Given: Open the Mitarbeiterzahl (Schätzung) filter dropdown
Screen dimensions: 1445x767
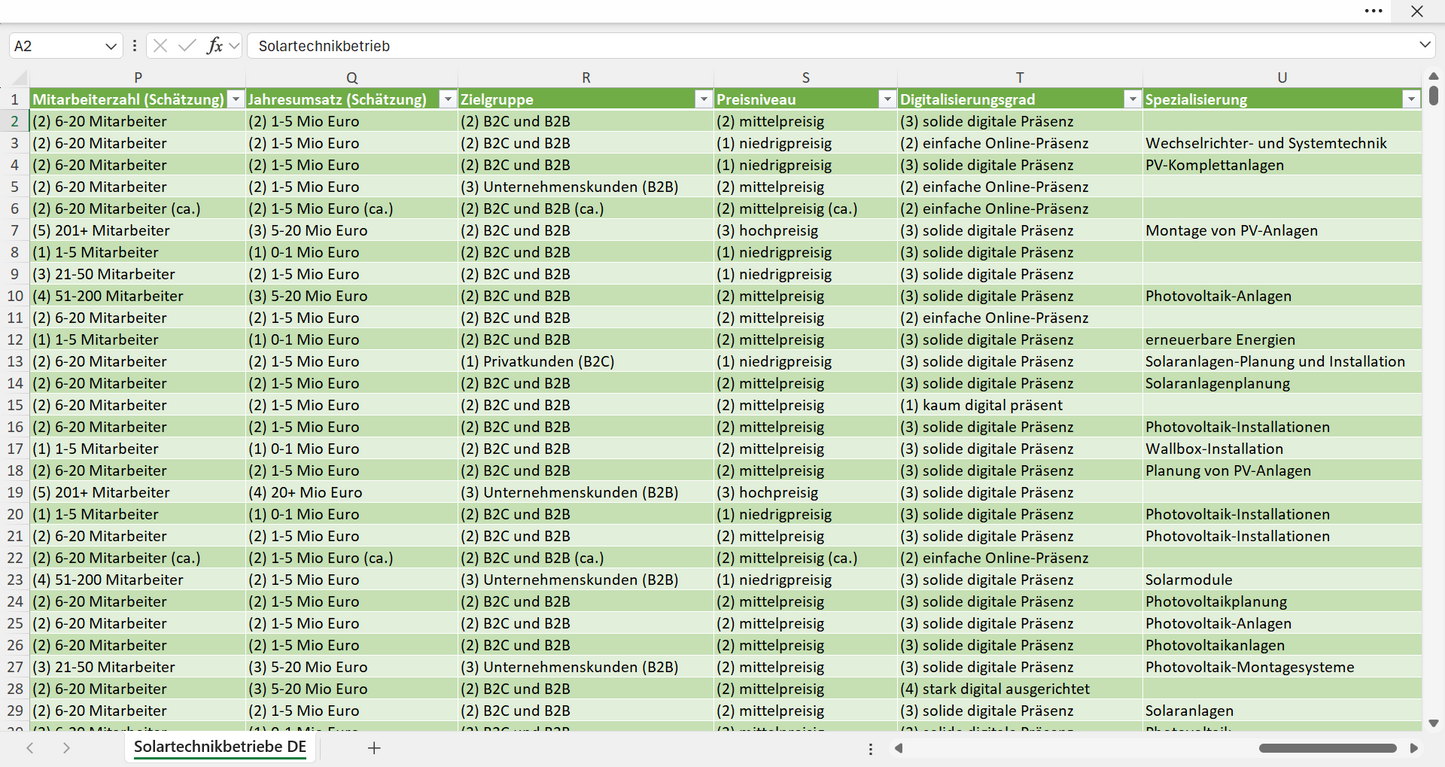Looking at the screenshot, I should pos(235,99).
